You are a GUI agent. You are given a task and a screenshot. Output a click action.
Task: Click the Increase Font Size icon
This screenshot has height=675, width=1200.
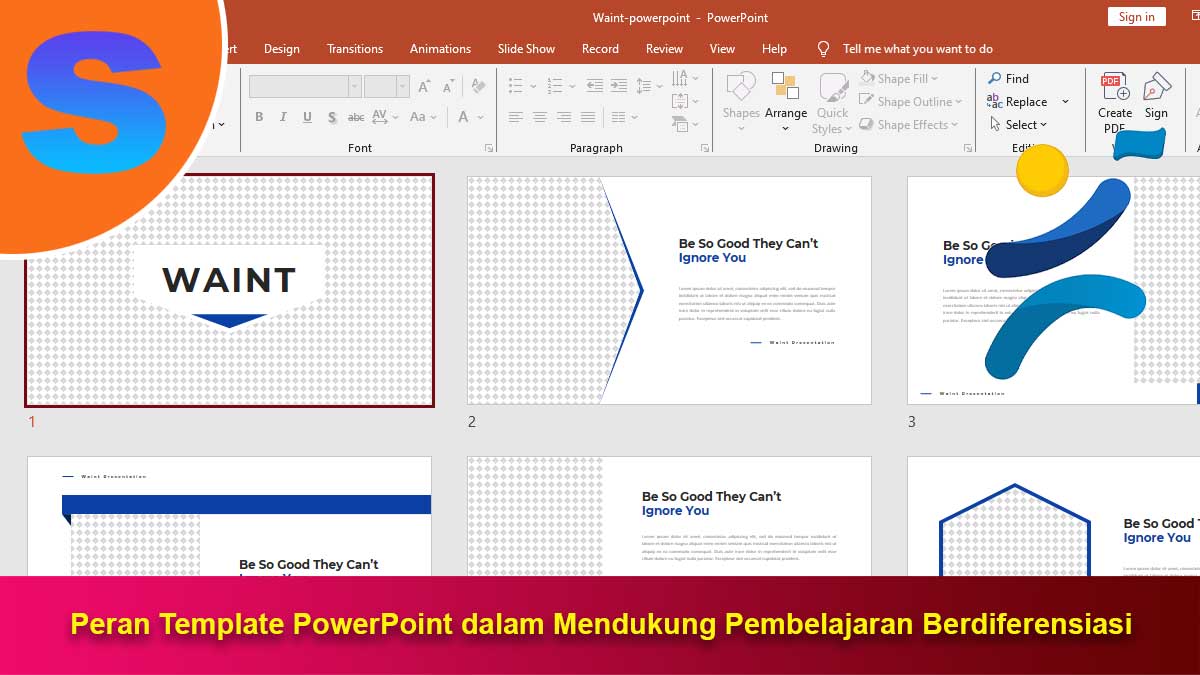point(424,87)
